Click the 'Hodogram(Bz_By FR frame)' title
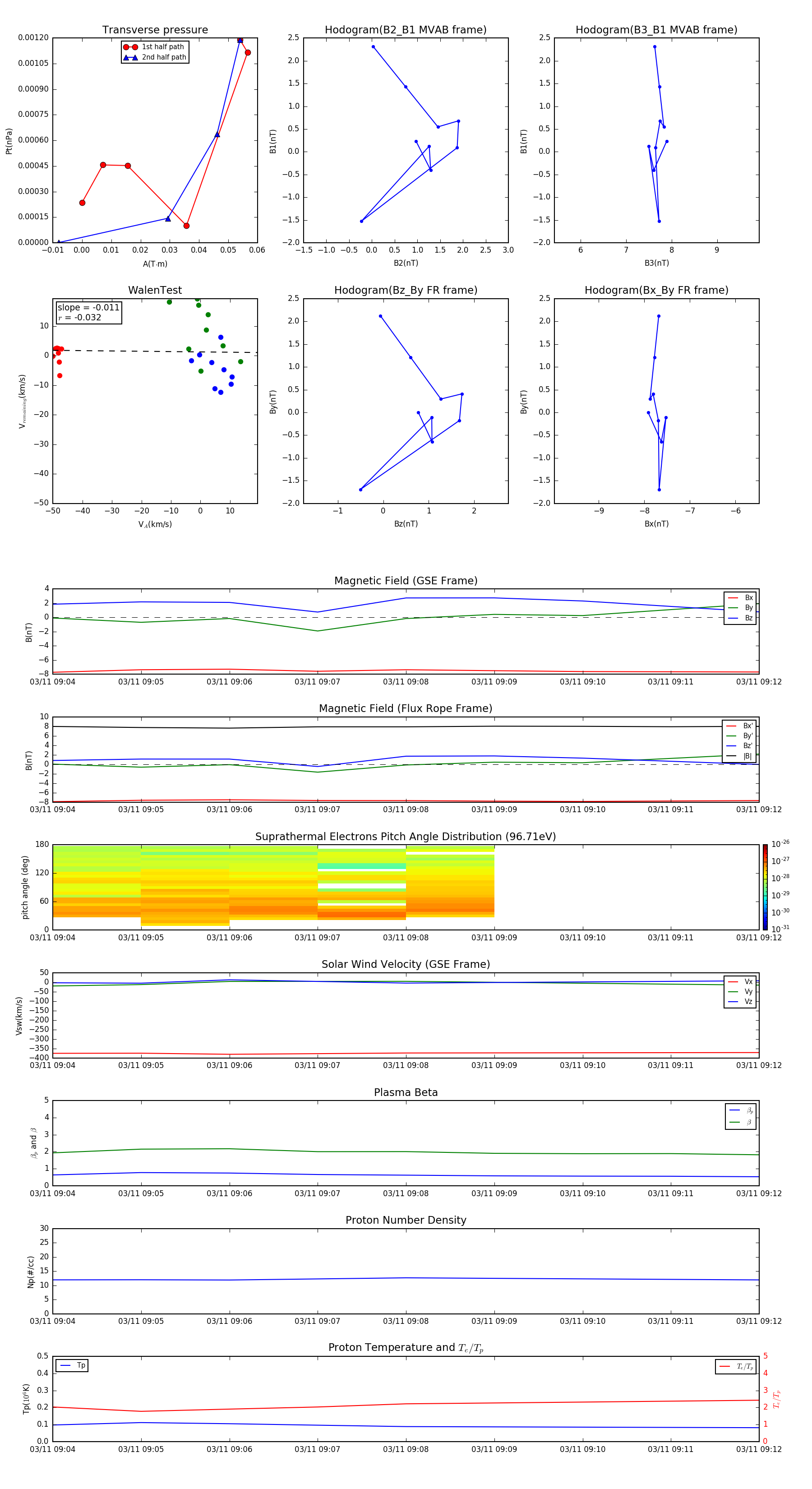 click(406, 290)
